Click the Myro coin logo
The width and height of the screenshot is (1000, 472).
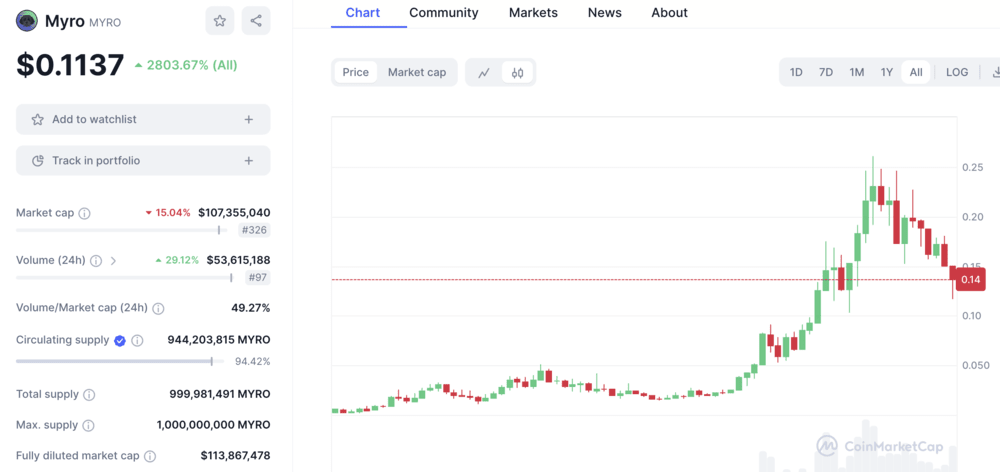point(27,21)
